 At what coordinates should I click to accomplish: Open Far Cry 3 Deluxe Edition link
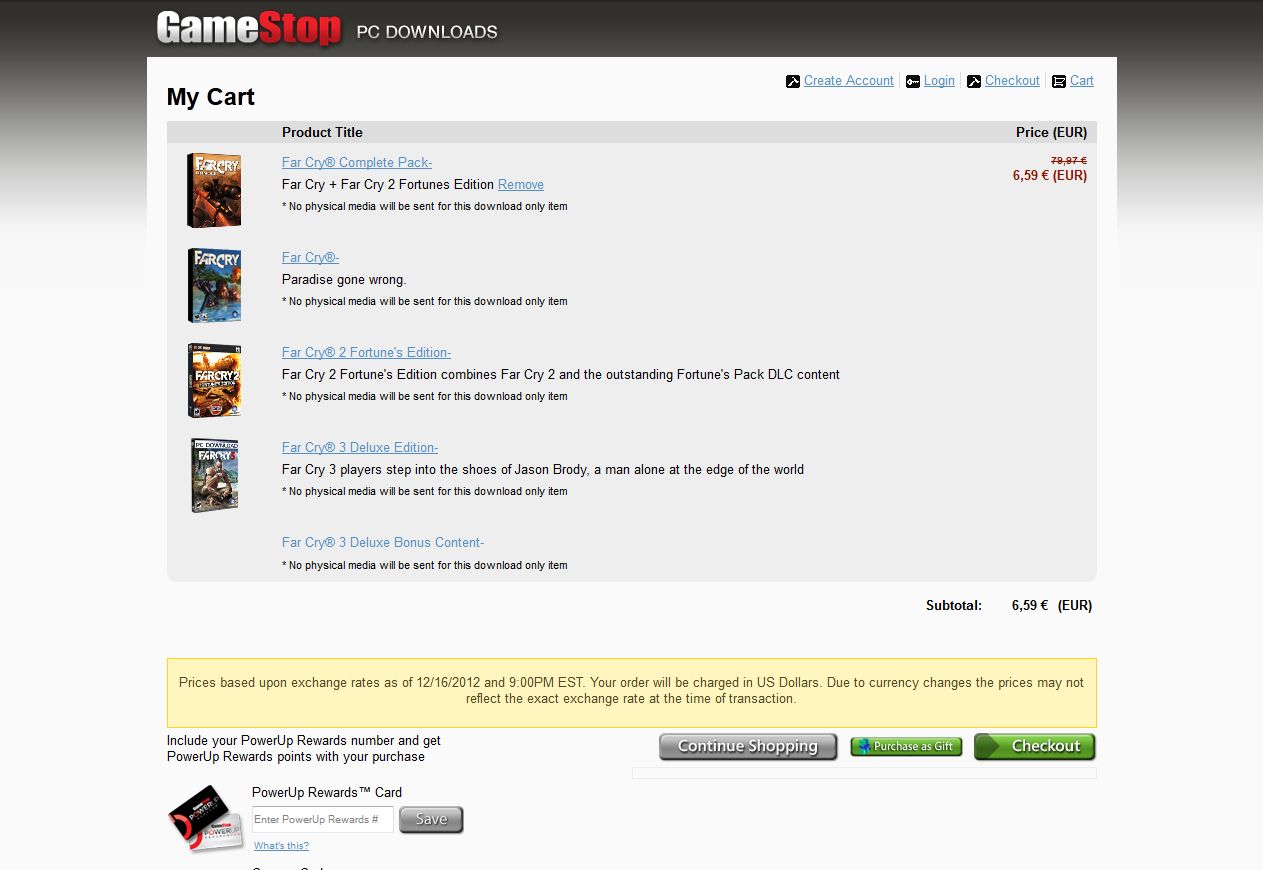click(x=360, y=447)
